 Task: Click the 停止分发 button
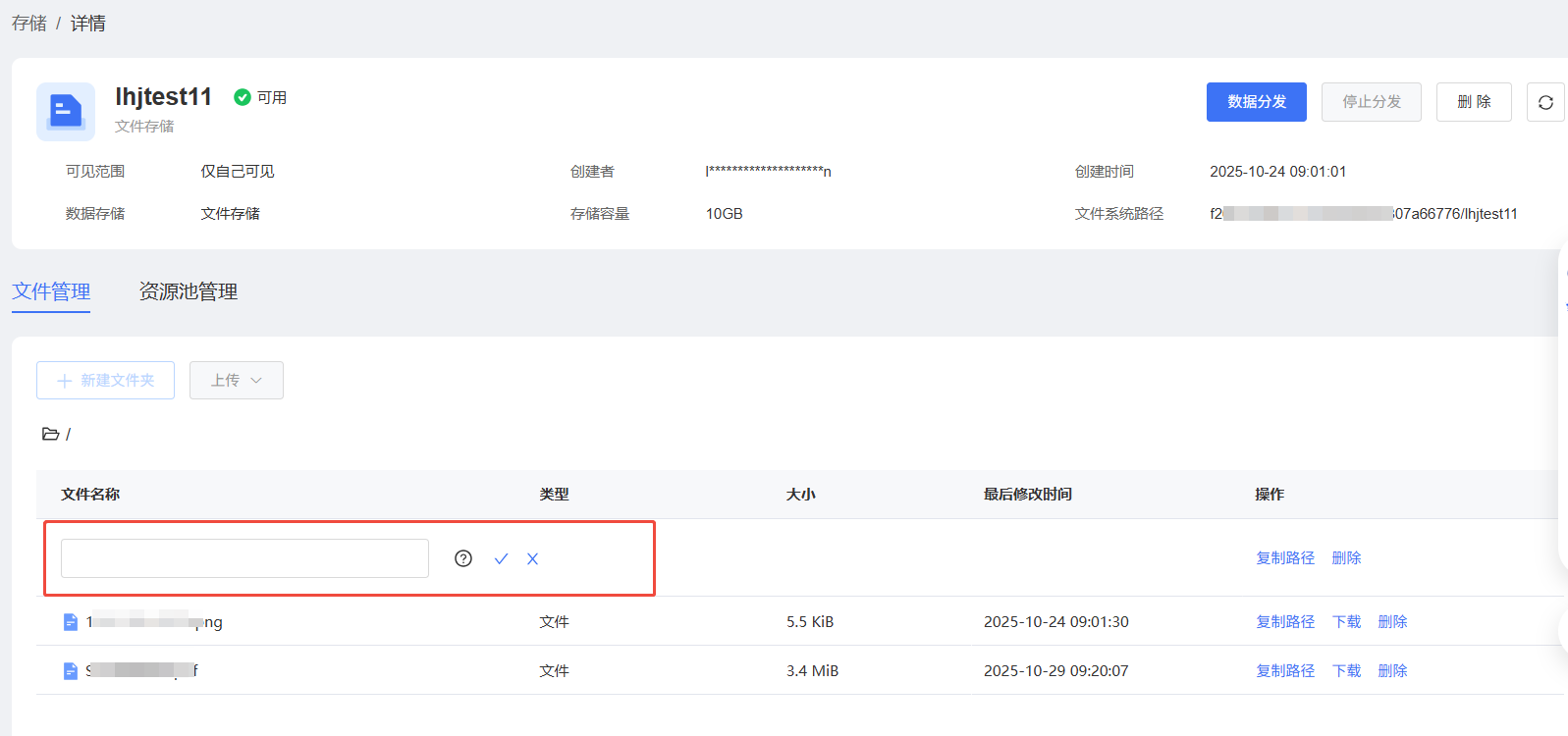pyautogui.click(x=1371, y=102)
